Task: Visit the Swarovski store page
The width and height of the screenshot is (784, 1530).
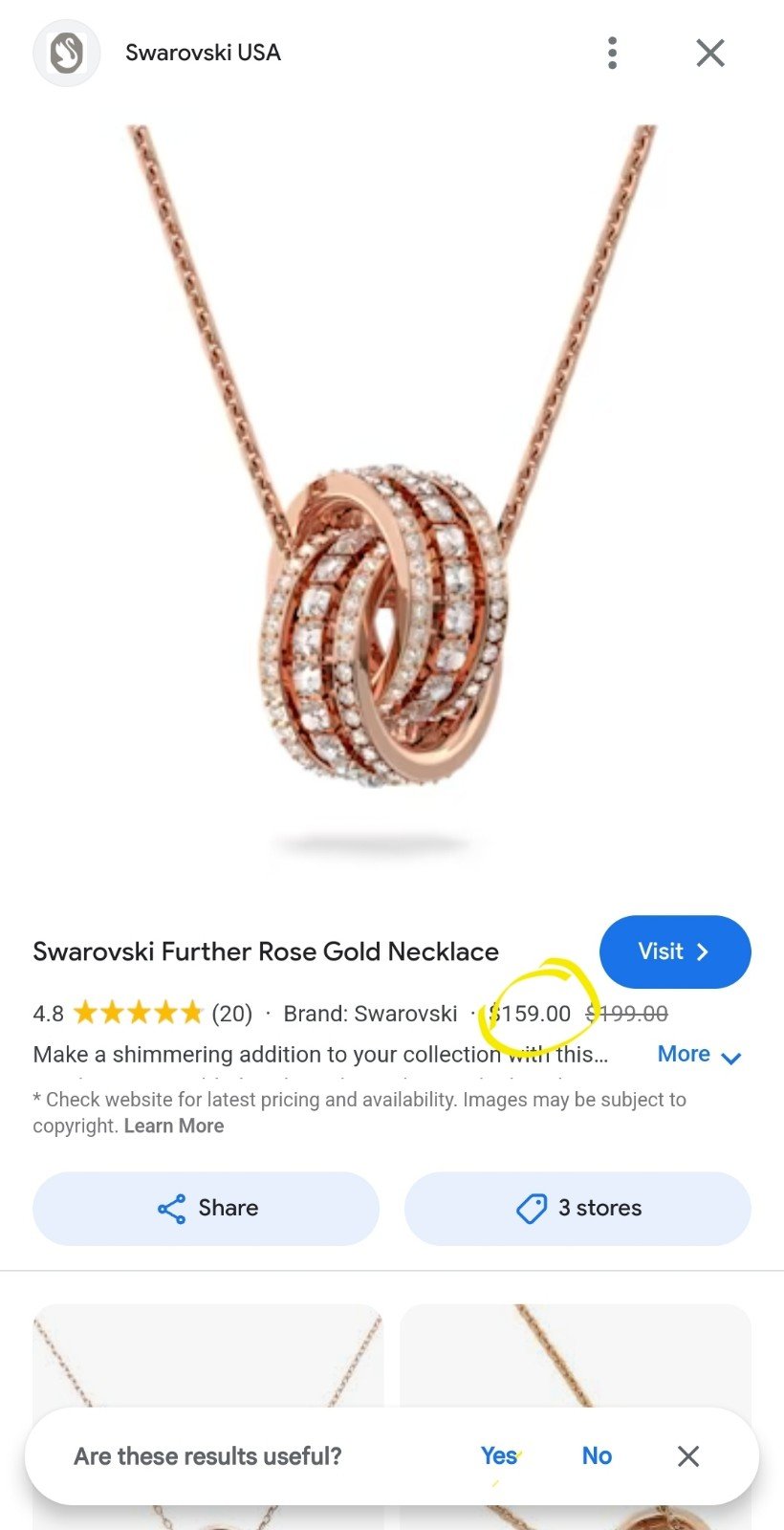Action: 675,951
